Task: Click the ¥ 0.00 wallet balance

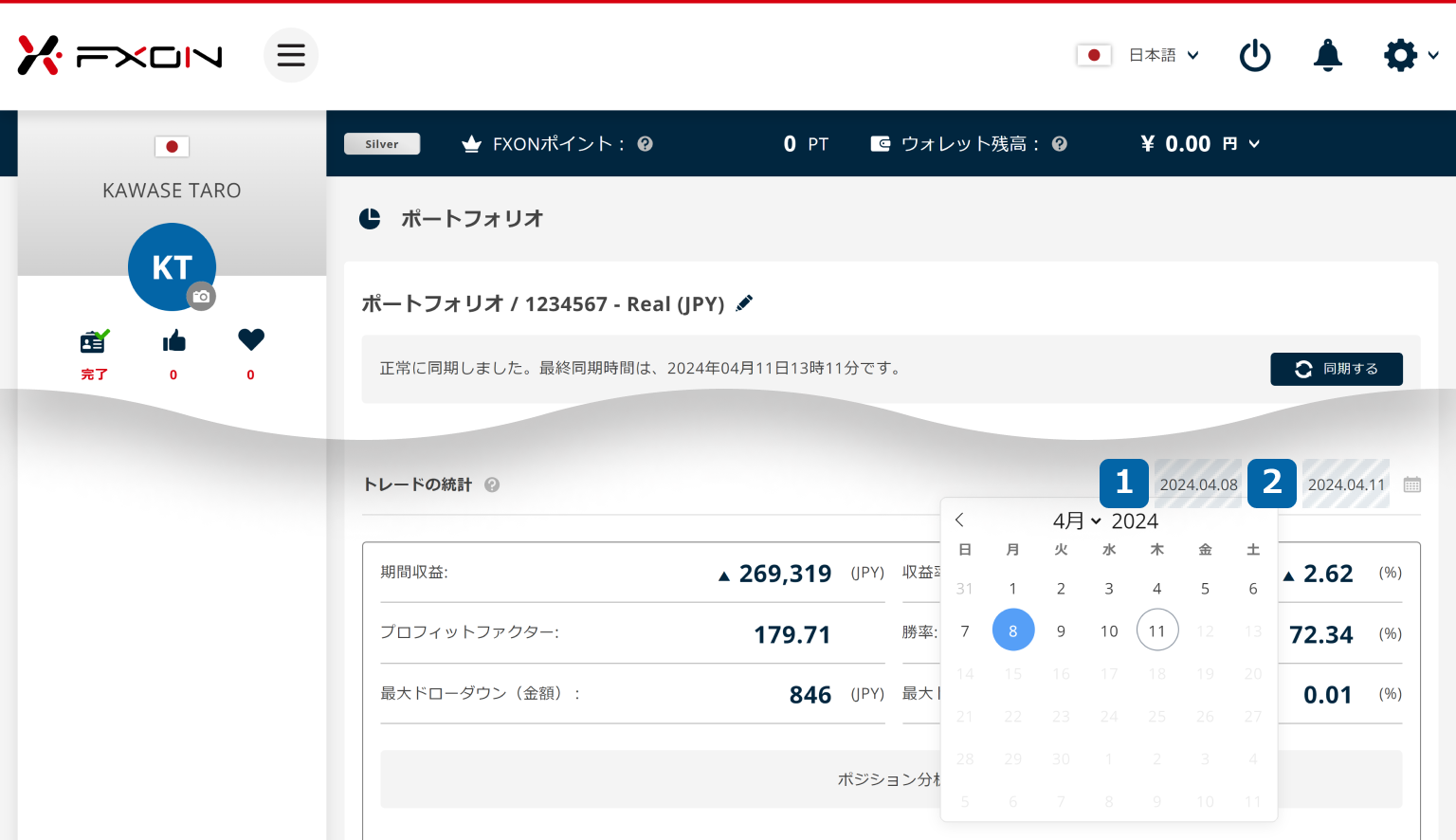Action: click(1175, 144)
